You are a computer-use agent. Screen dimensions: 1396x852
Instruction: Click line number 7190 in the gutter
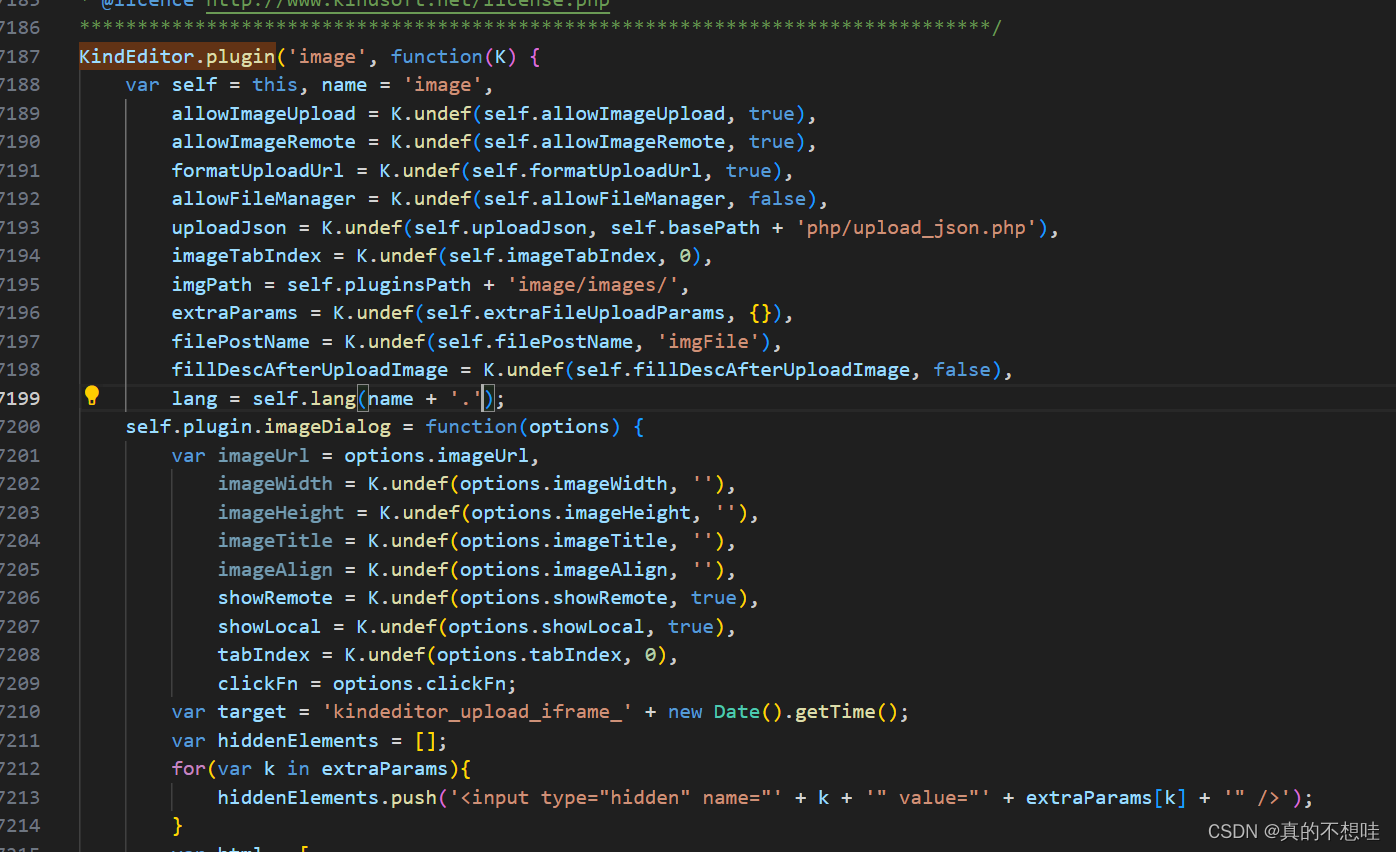(20, 141)
